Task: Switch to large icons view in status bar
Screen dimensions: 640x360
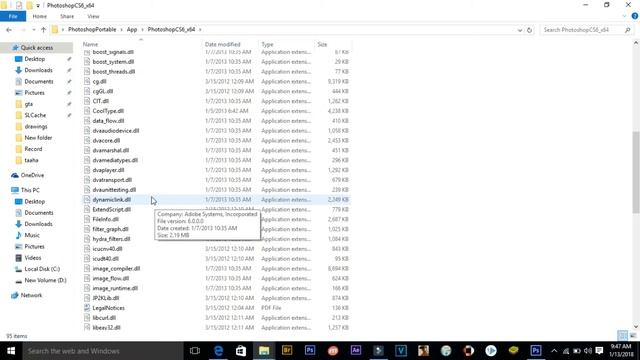Action: tap(633, 336)
